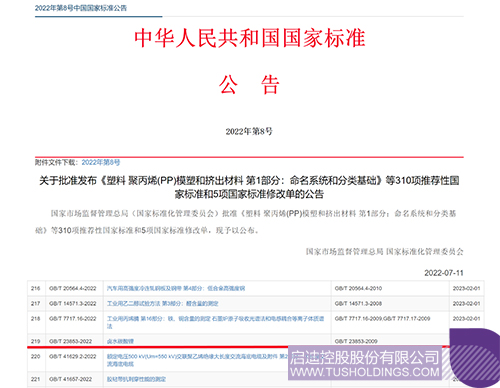This screenshot has height=388, width=500.
Task: Open the 额定电压500 kV cable standard link
Action: pos(197,360)
